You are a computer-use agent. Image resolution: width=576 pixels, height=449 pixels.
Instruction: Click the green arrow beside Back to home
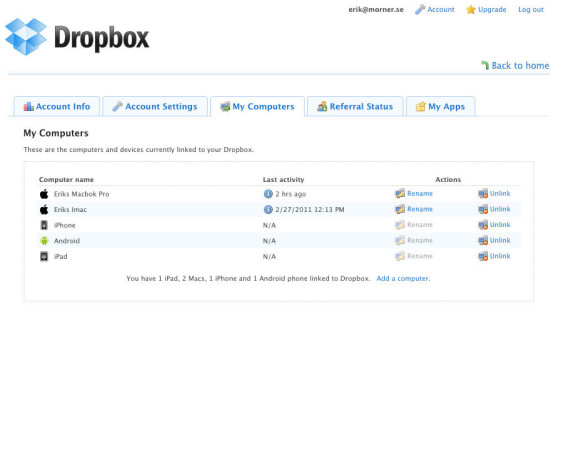(x=485, y=65)
